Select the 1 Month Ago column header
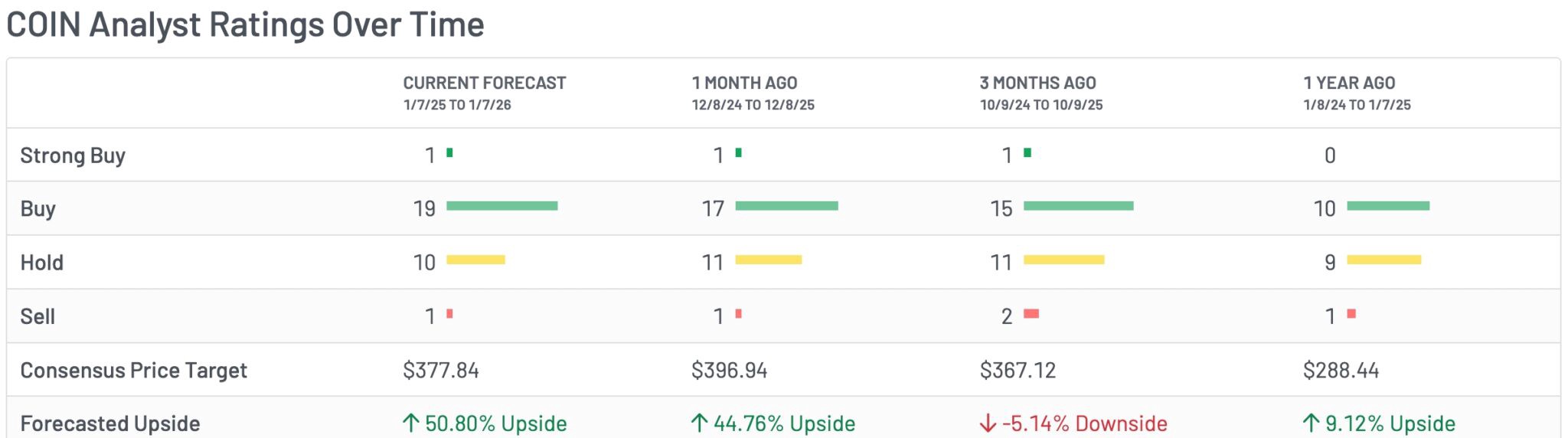The height and width of the screenshot is (438, 1568). click(744, 83)
